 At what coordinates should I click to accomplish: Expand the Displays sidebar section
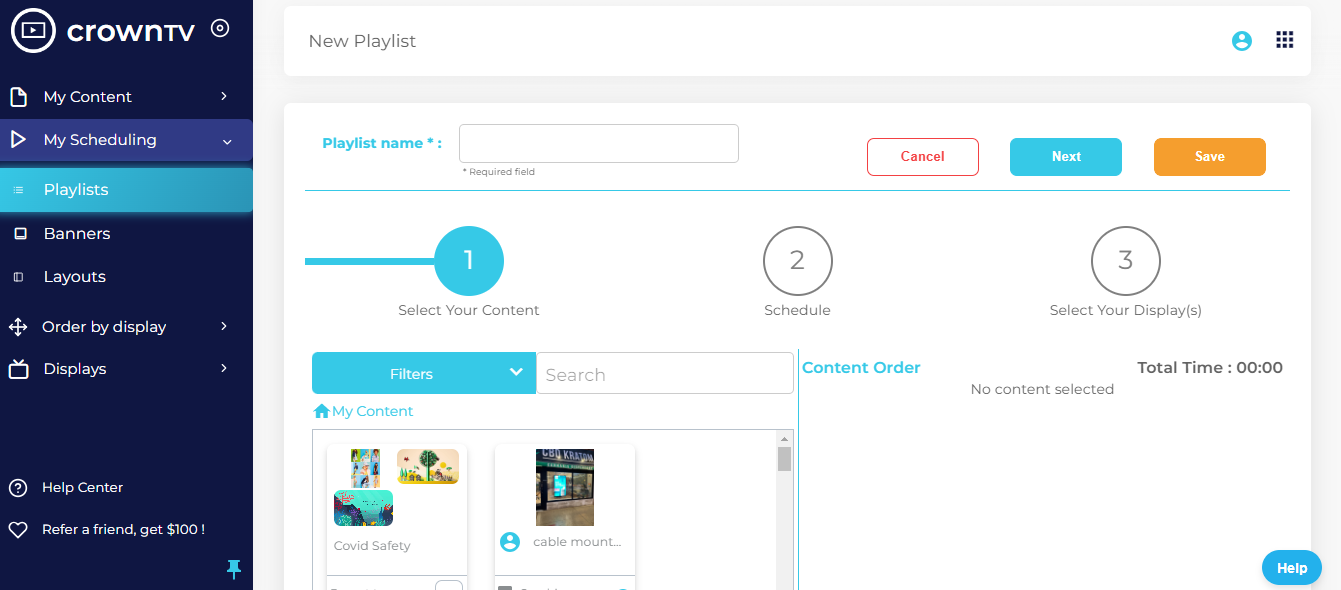coord(224,368)
